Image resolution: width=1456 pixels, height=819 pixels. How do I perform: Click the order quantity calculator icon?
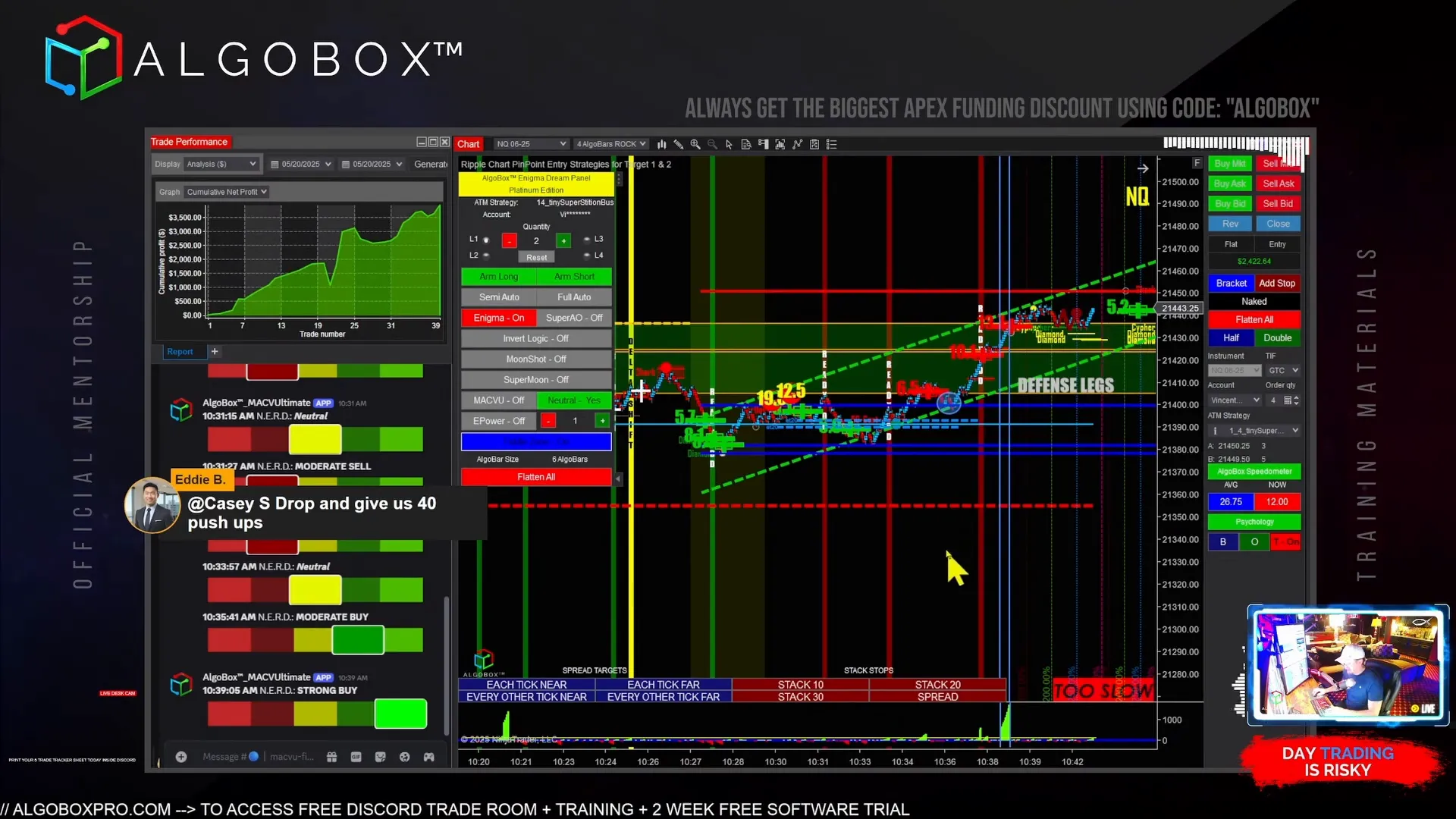pos(1288,400)
